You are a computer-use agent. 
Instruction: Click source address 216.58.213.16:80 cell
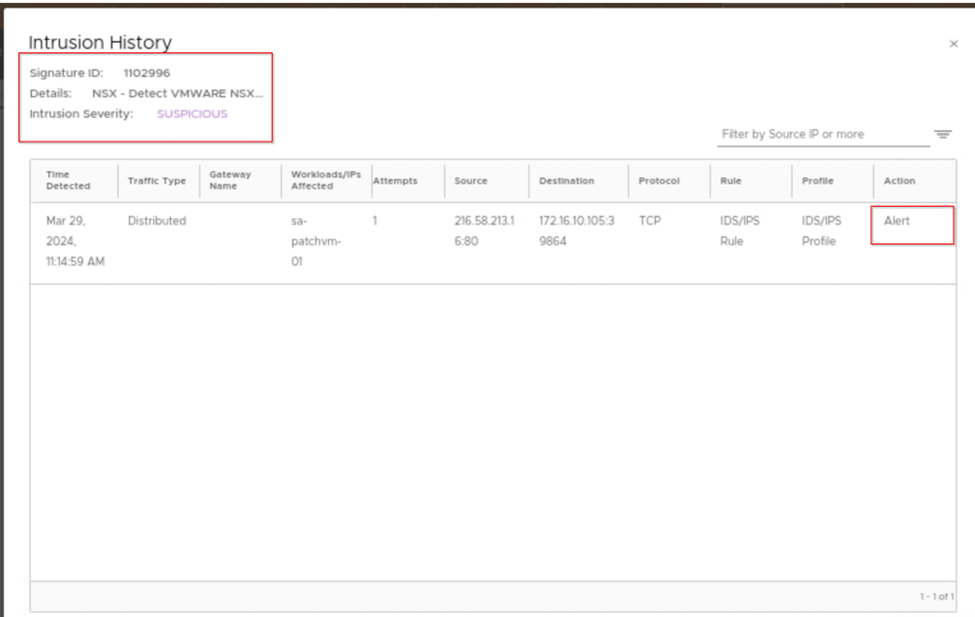(484, 231)
